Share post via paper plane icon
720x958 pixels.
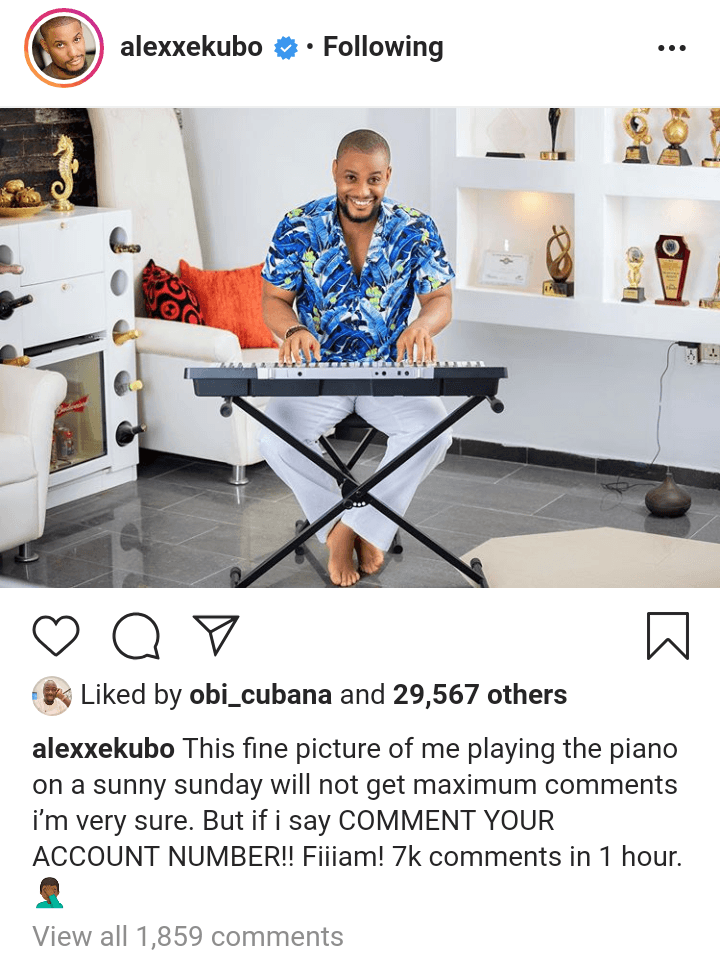216,635
